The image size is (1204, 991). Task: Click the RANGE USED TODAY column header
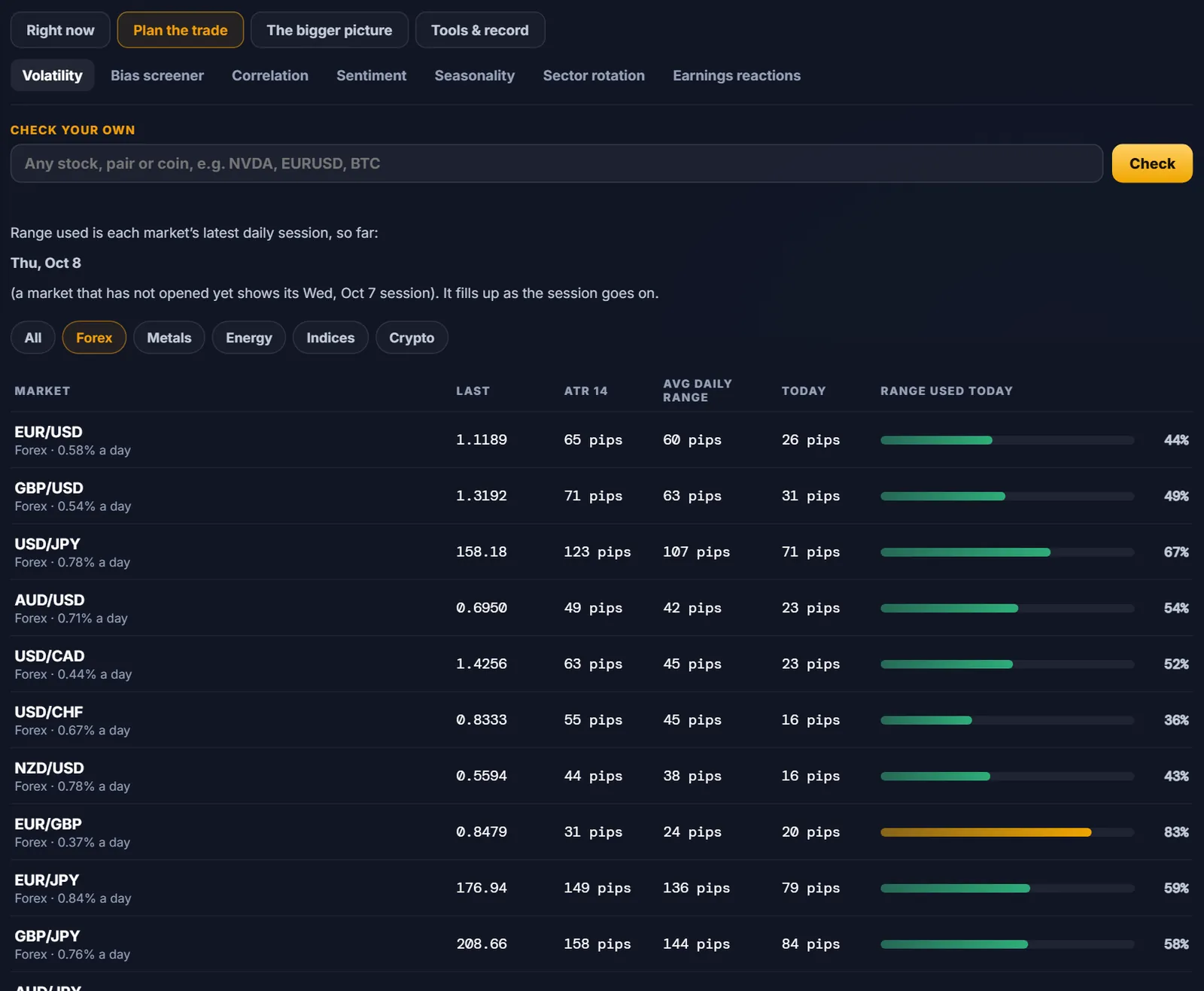(947, 391)
